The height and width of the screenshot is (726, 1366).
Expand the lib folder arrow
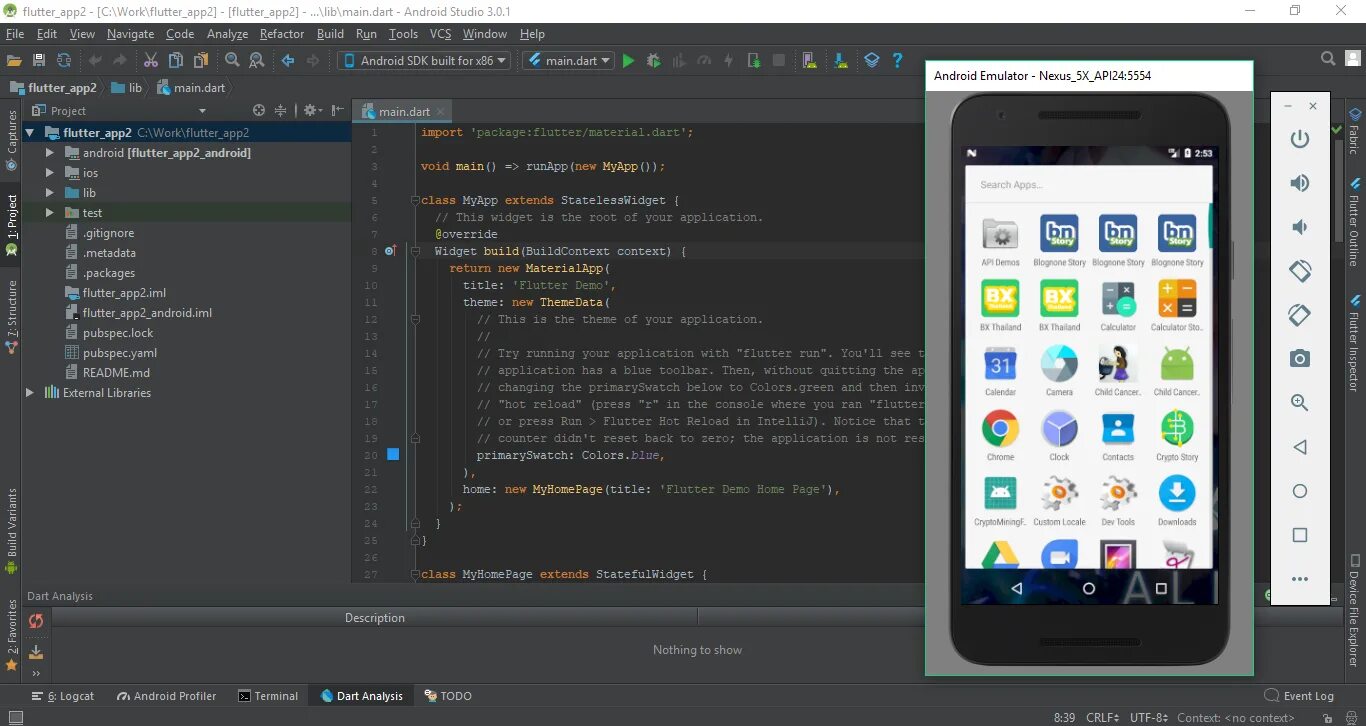(x=49, y=193)
